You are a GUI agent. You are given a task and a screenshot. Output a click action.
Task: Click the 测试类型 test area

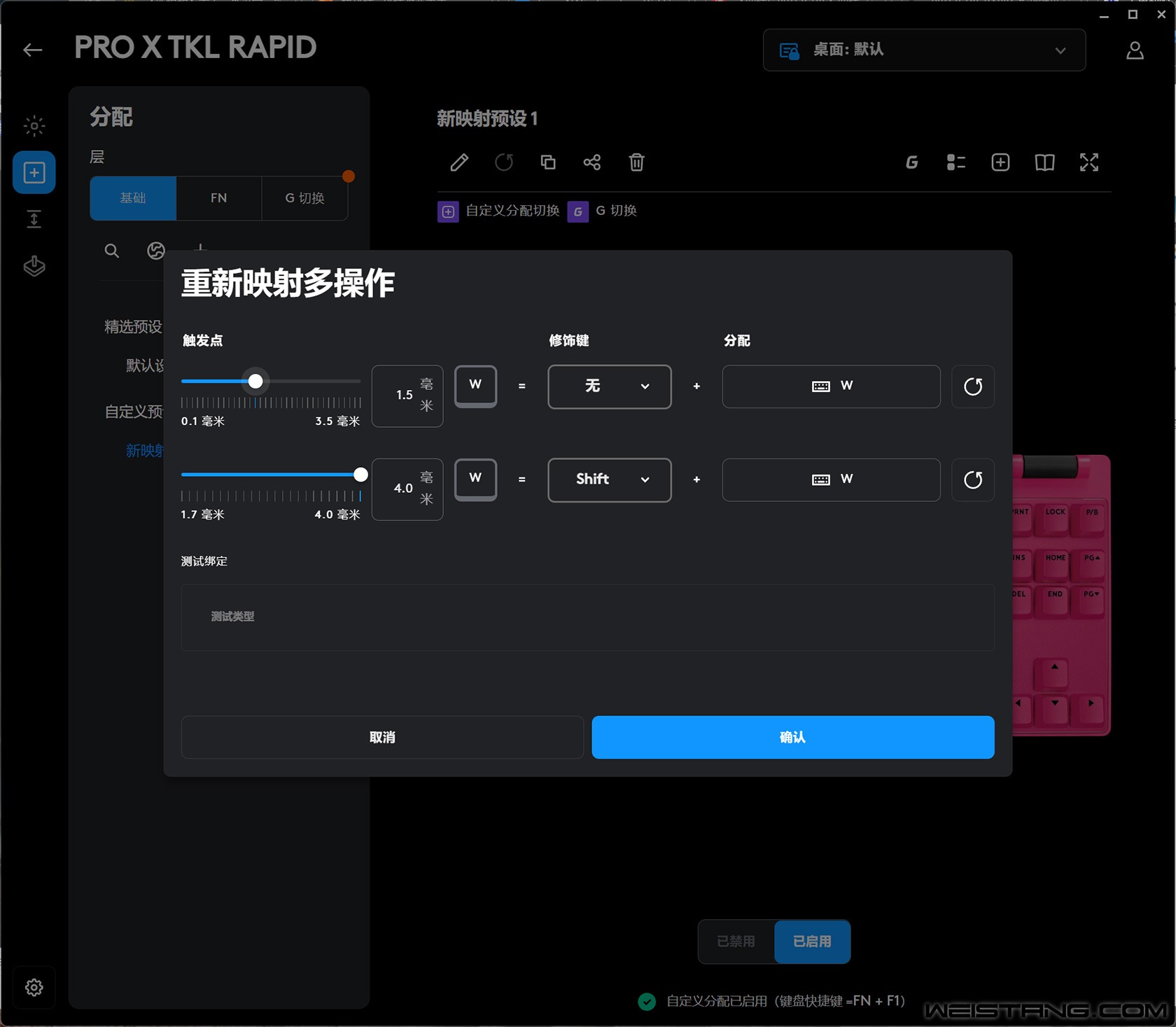coord(587,617)
